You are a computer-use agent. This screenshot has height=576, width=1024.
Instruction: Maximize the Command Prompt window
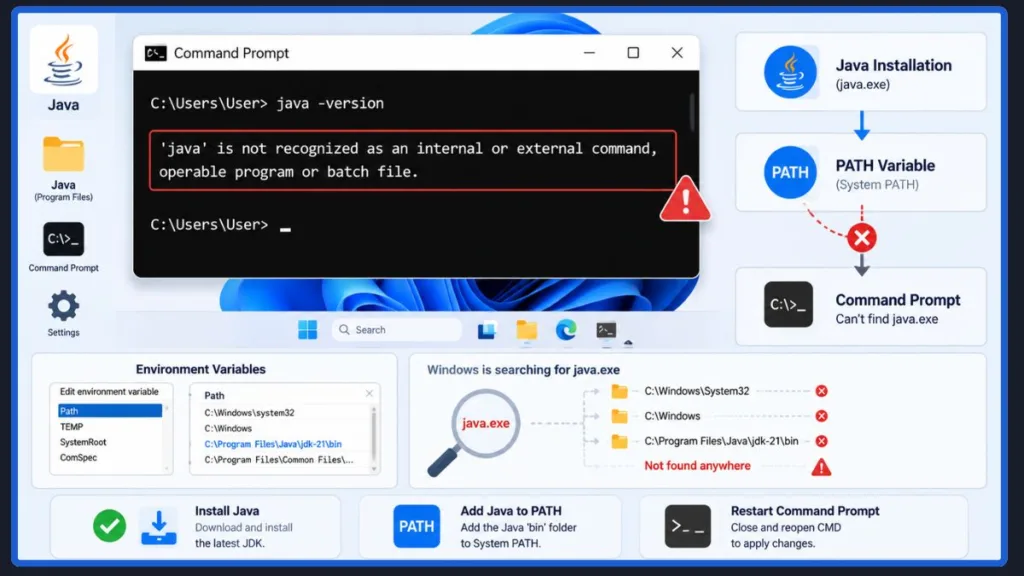tap(633, 53)
